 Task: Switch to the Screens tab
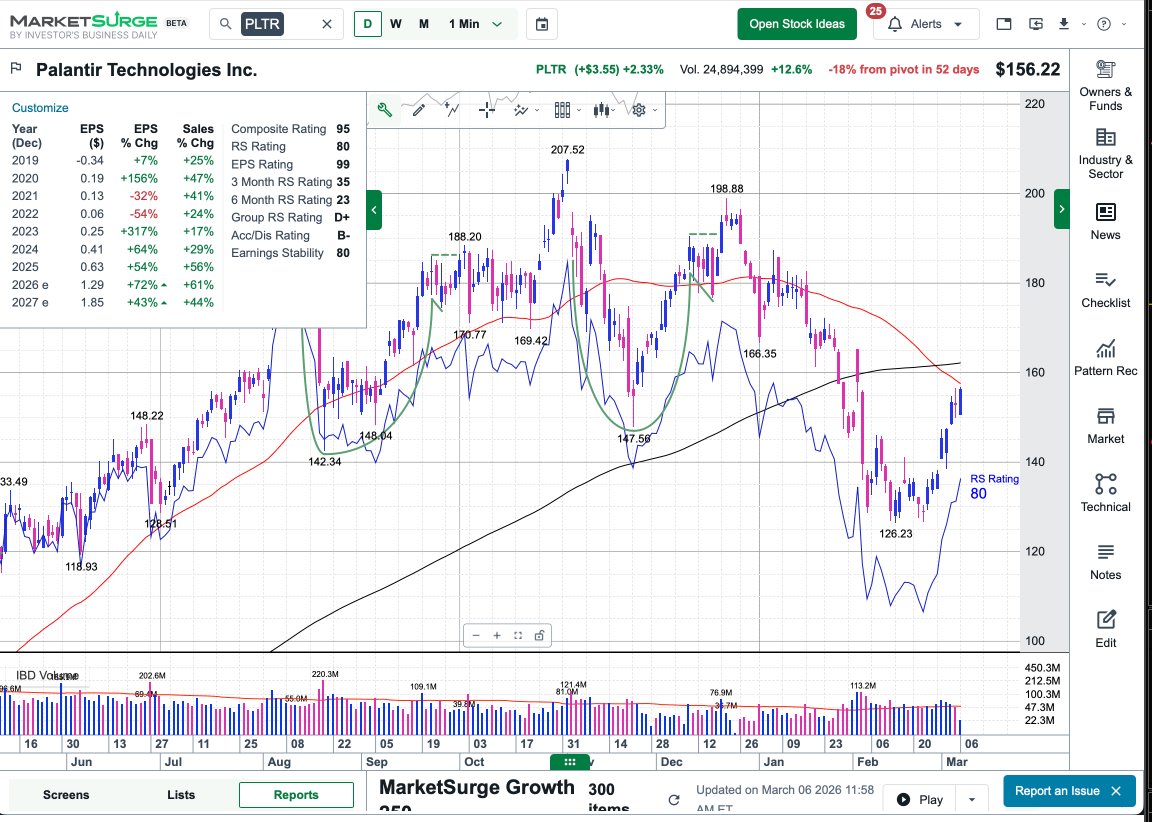point(66,795)
